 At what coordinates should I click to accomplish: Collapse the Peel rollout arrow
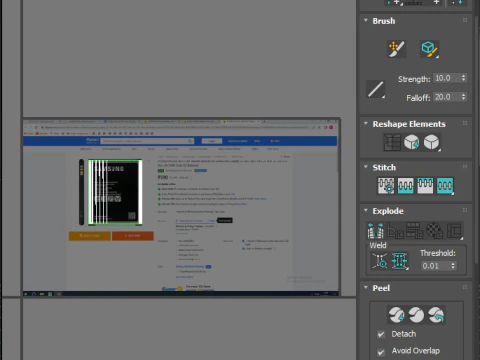pos(366,287)
